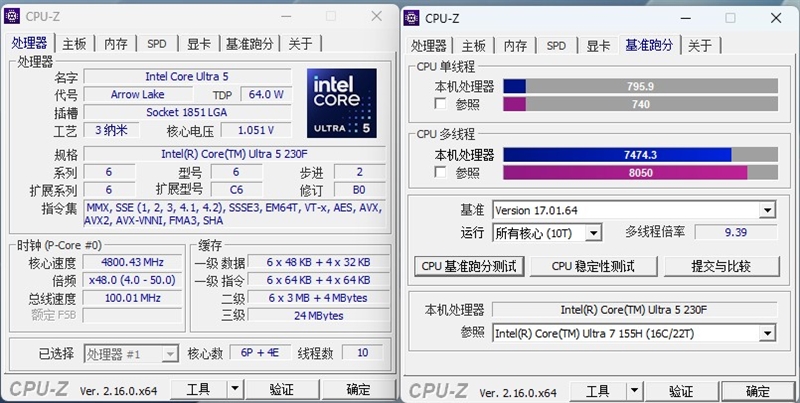800x403 pixels.
Task: Start the CPU 基准跑分测试 benchmark
Action: (469, 266)
